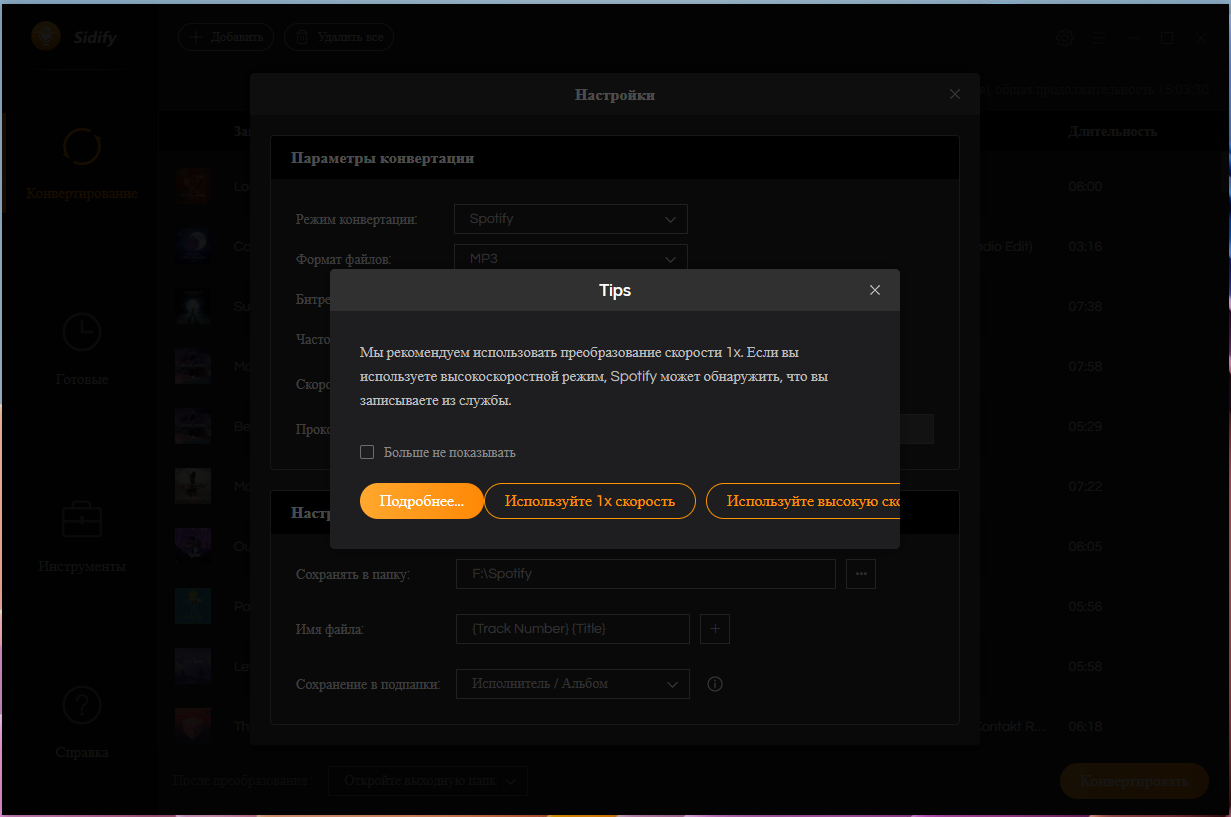Select album cover of the 05:56 track
The width and height of the screenshot is (1231, 817).
[193, 606]
